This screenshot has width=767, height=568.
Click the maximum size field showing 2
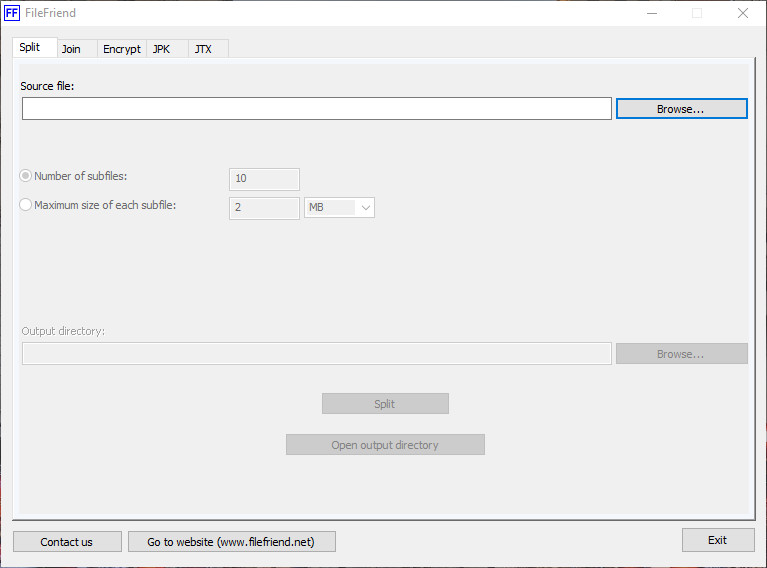[264, 208]
